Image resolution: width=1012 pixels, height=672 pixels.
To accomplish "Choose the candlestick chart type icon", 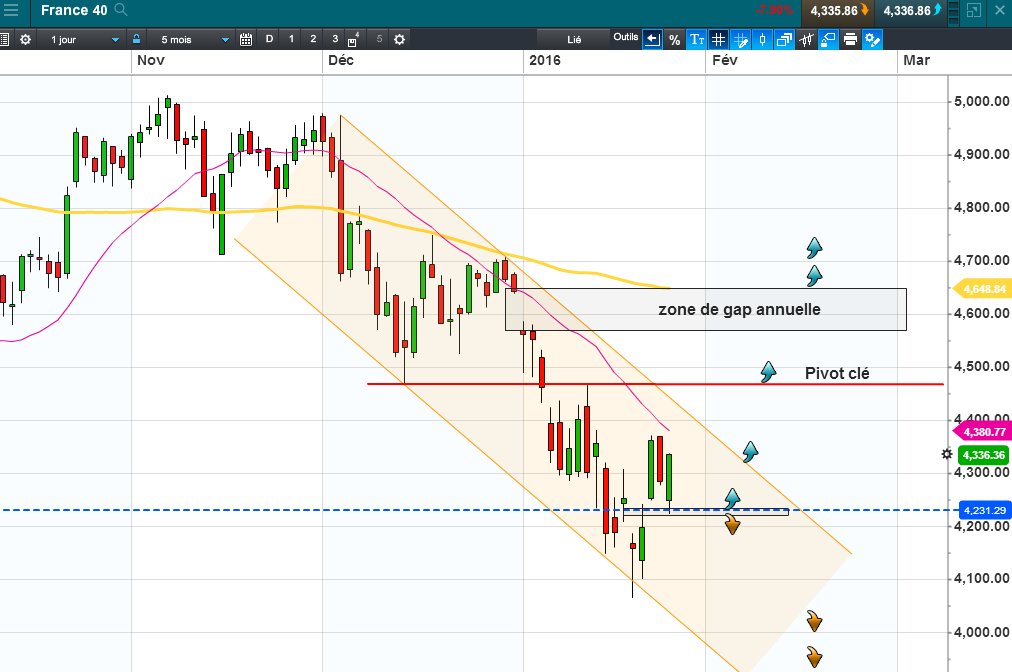I will click(762, 39).
